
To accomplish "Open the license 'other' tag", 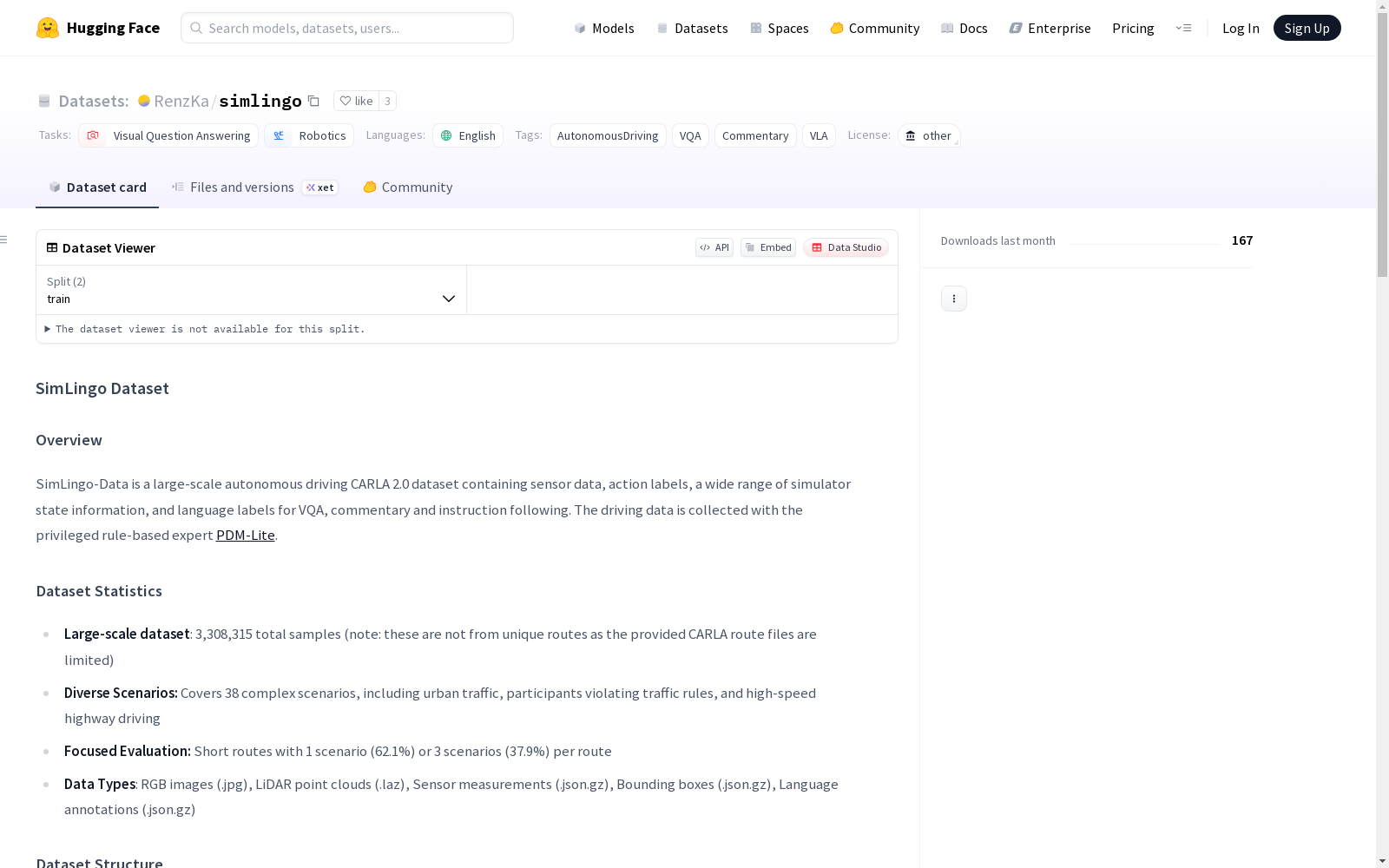I will [928, 135].
